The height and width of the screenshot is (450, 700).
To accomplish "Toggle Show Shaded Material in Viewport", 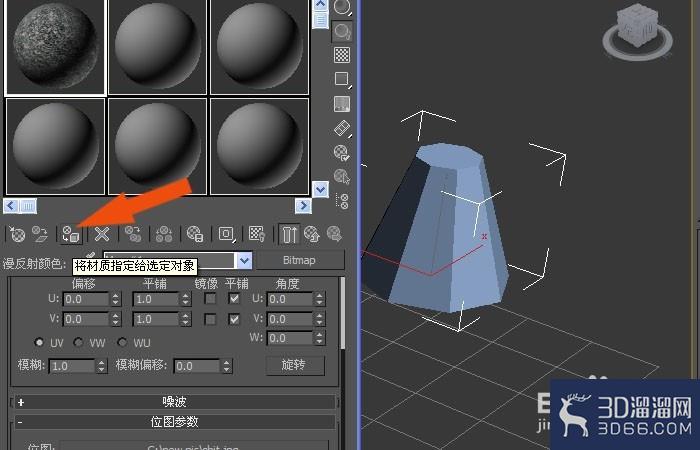I will point(257,234).
